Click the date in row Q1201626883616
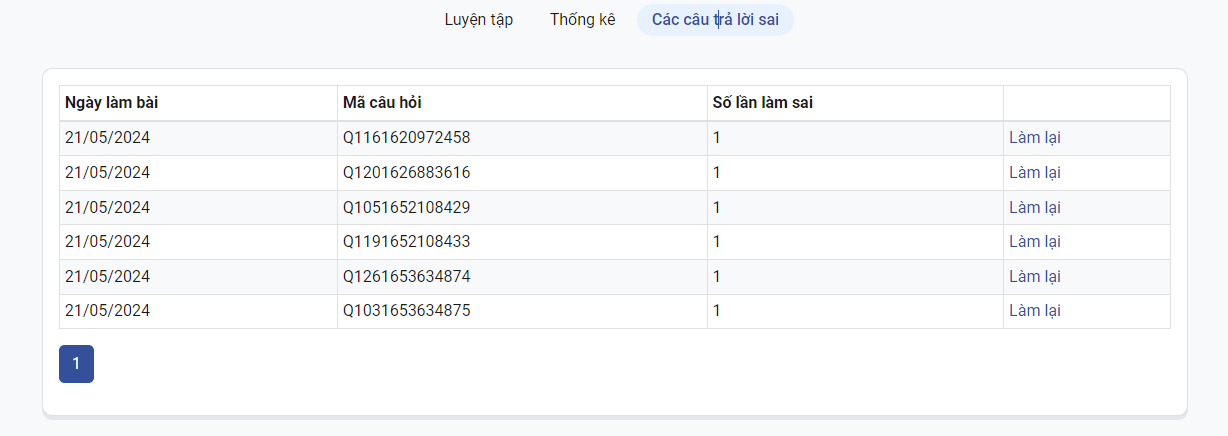The image size is (1228, 436). [x=107, y=173]
